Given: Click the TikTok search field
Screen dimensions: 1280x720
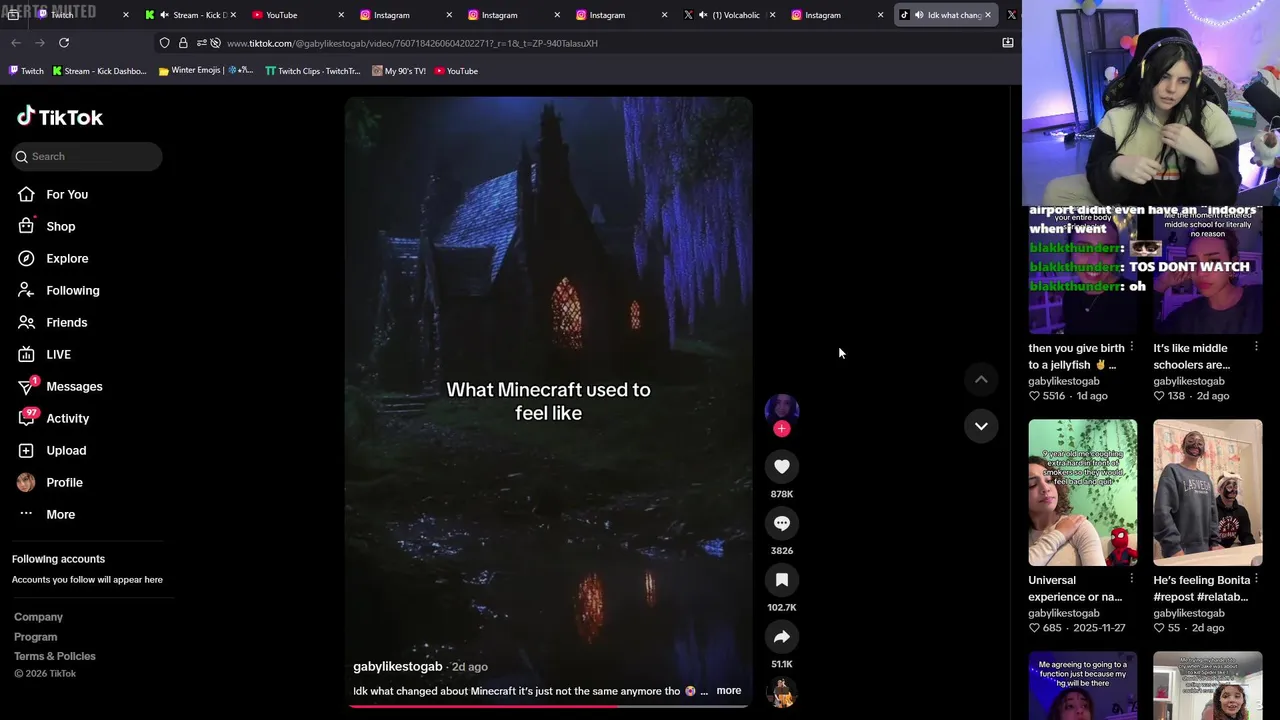Looking at the screenshot, I should point(87,156).
